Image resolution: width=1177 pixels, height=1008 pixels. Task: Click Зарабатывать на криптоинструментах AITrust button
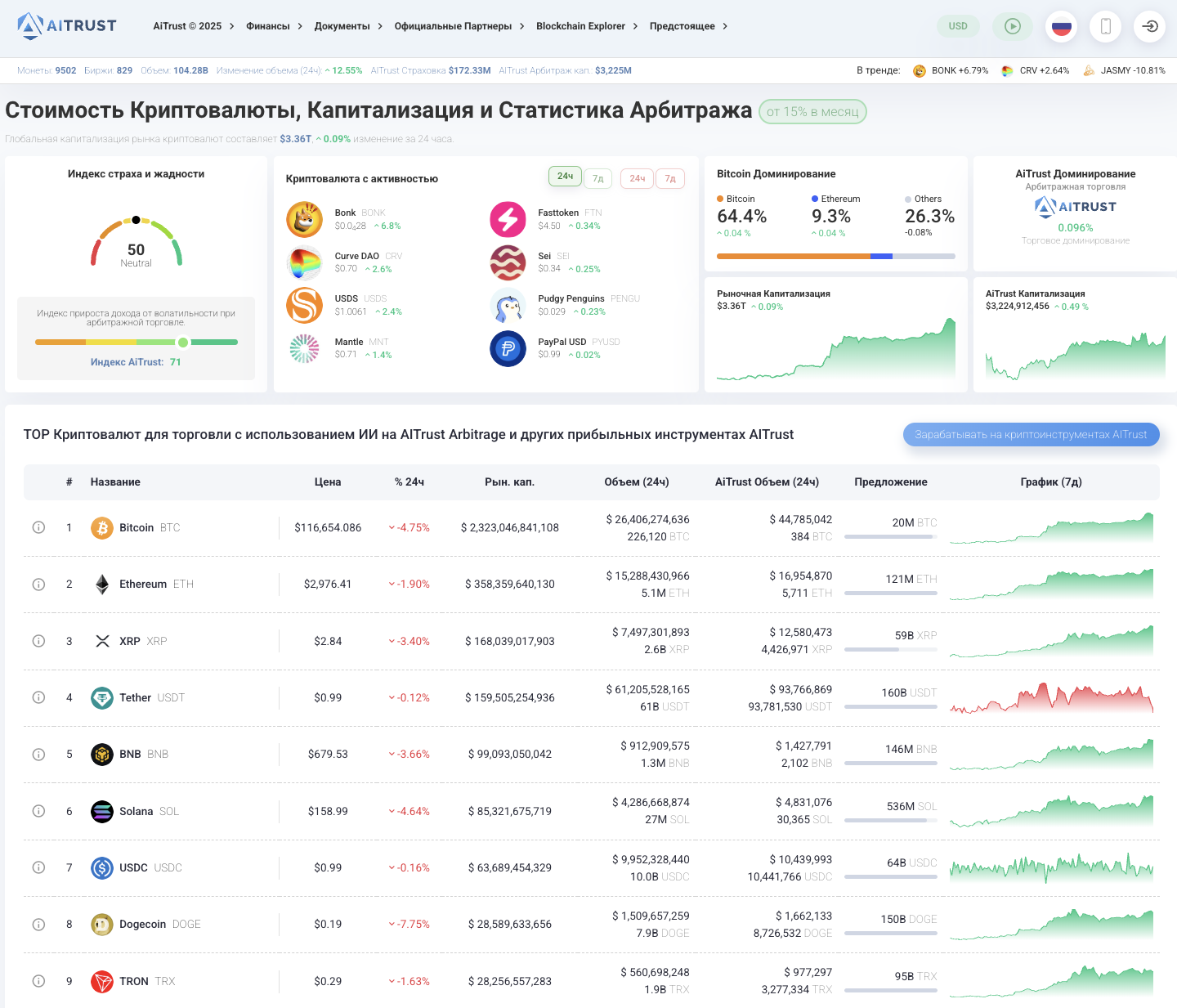(x=1031, y=434)
